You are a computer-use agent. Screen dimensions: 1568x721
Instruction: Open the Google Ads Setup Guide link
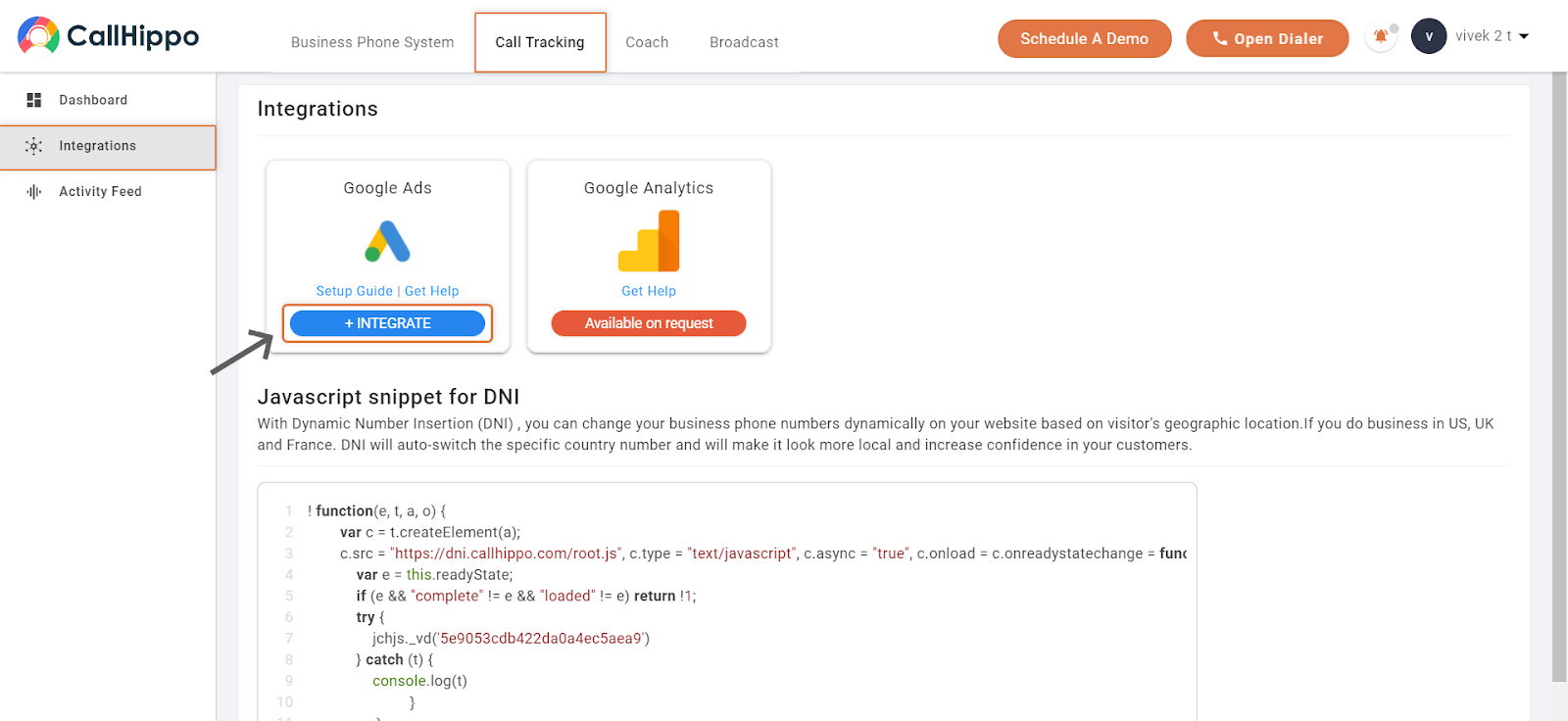click(x=354, y=291)
